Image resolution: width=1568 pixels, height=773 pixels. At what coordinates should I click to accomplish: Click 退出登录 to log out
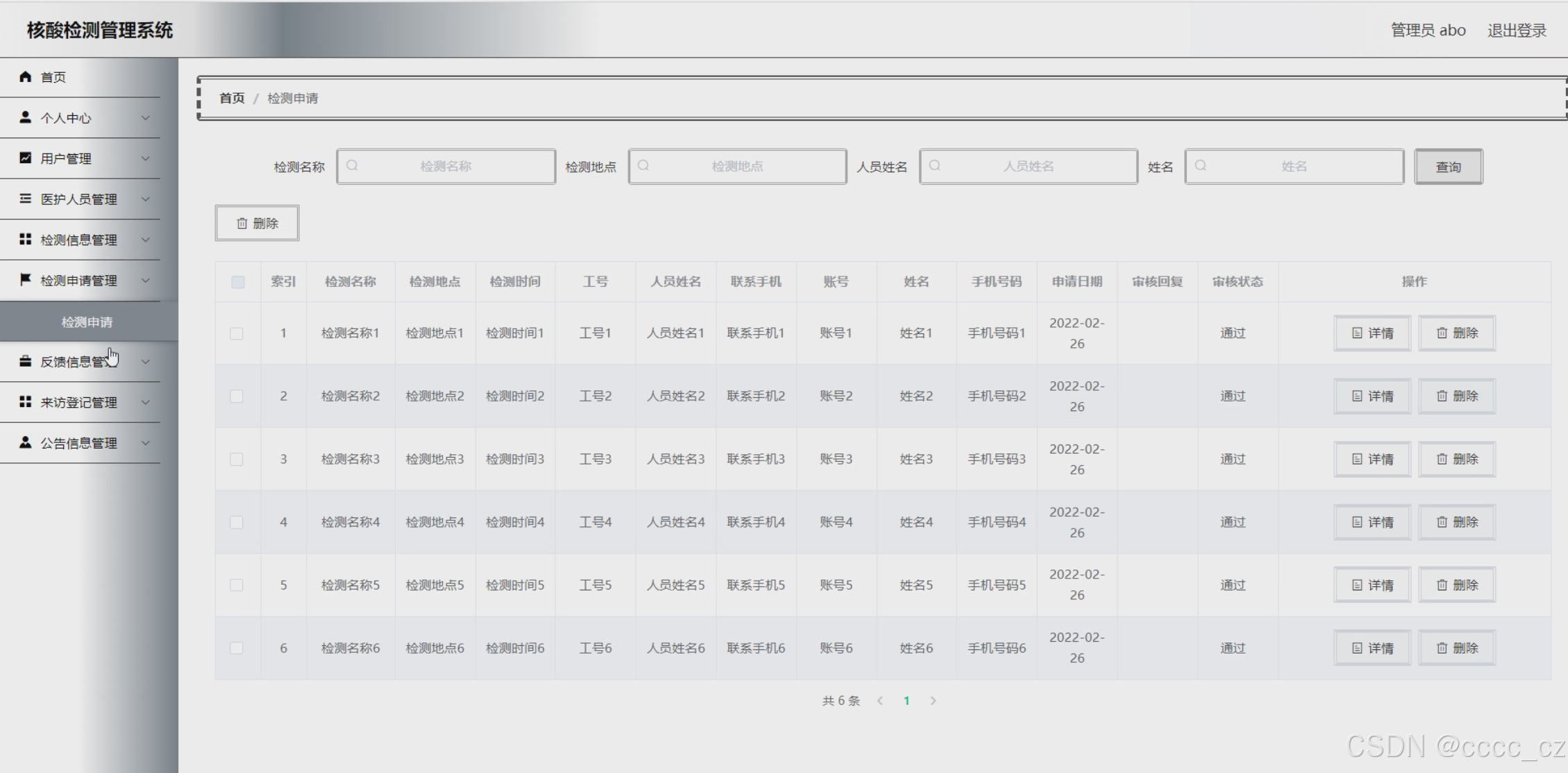tap(1516, 31)
